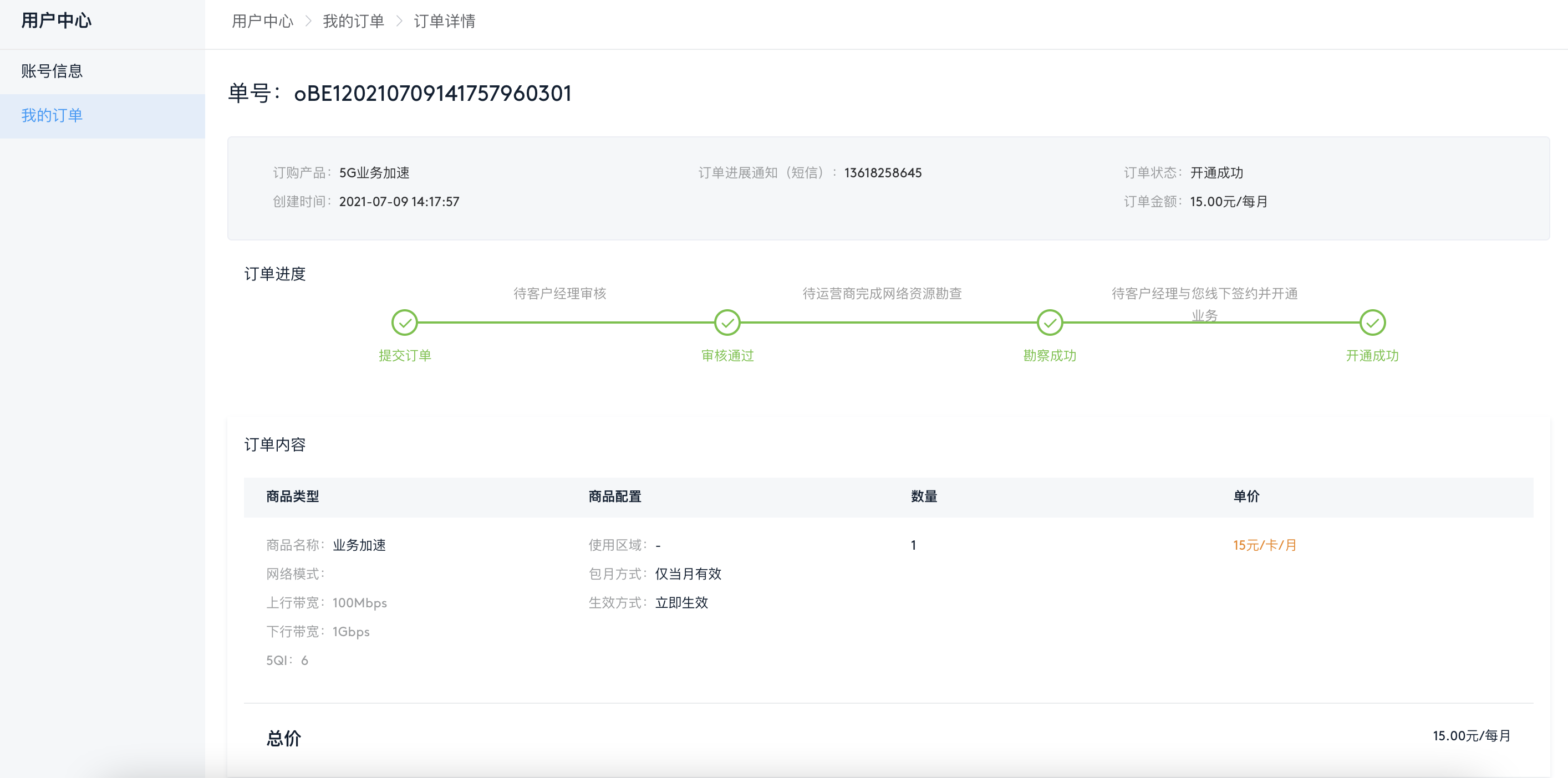
Task: Click the 用户中心 sidebar title
Action: tap(56, 21)
